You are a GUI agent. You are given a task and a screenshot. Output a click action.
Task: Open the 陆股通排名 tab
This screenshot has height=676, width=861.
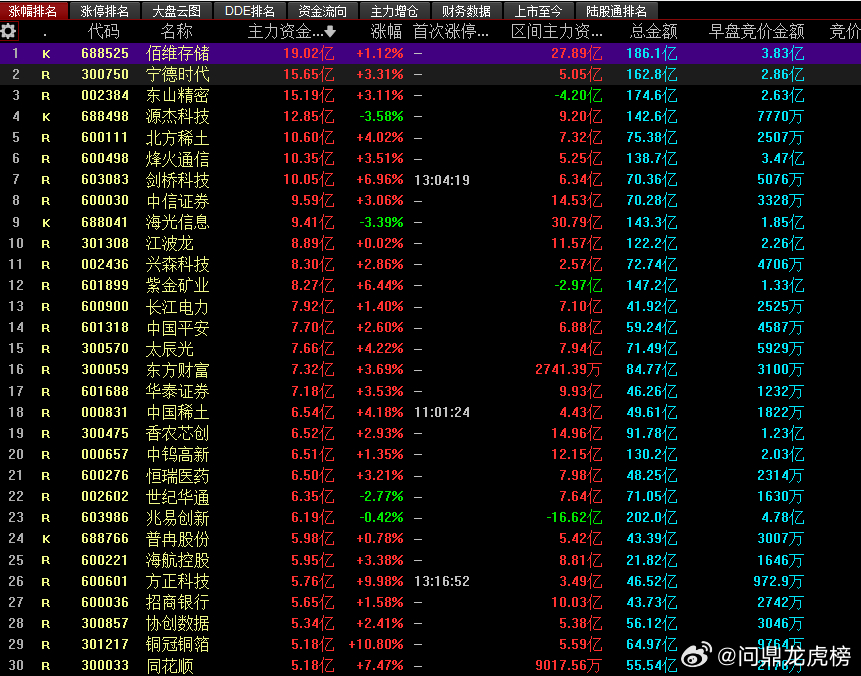(x=616, y=10)
